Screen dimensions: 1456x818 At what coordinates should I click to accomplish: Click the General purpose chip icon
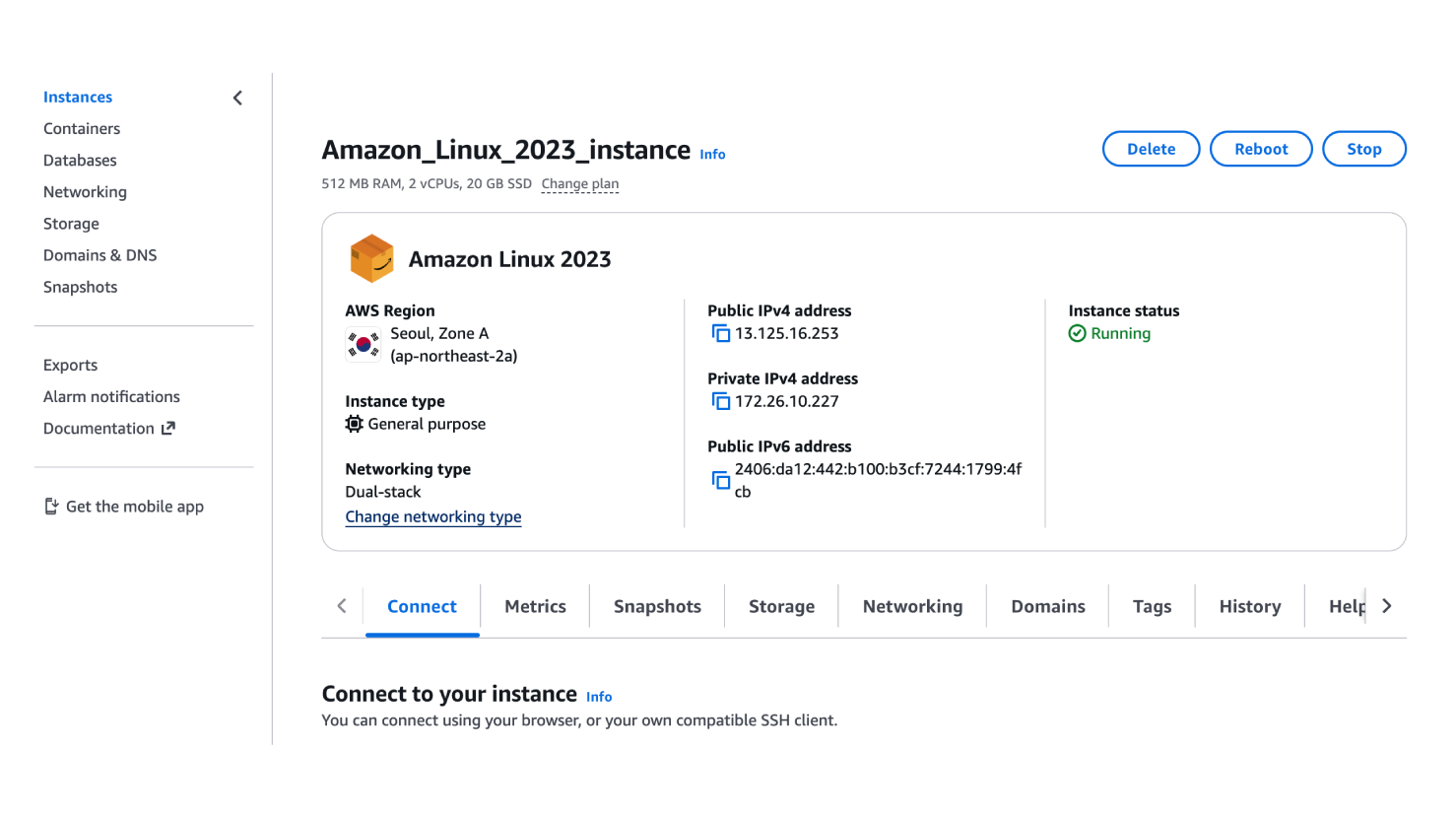[x=355, y=425]
